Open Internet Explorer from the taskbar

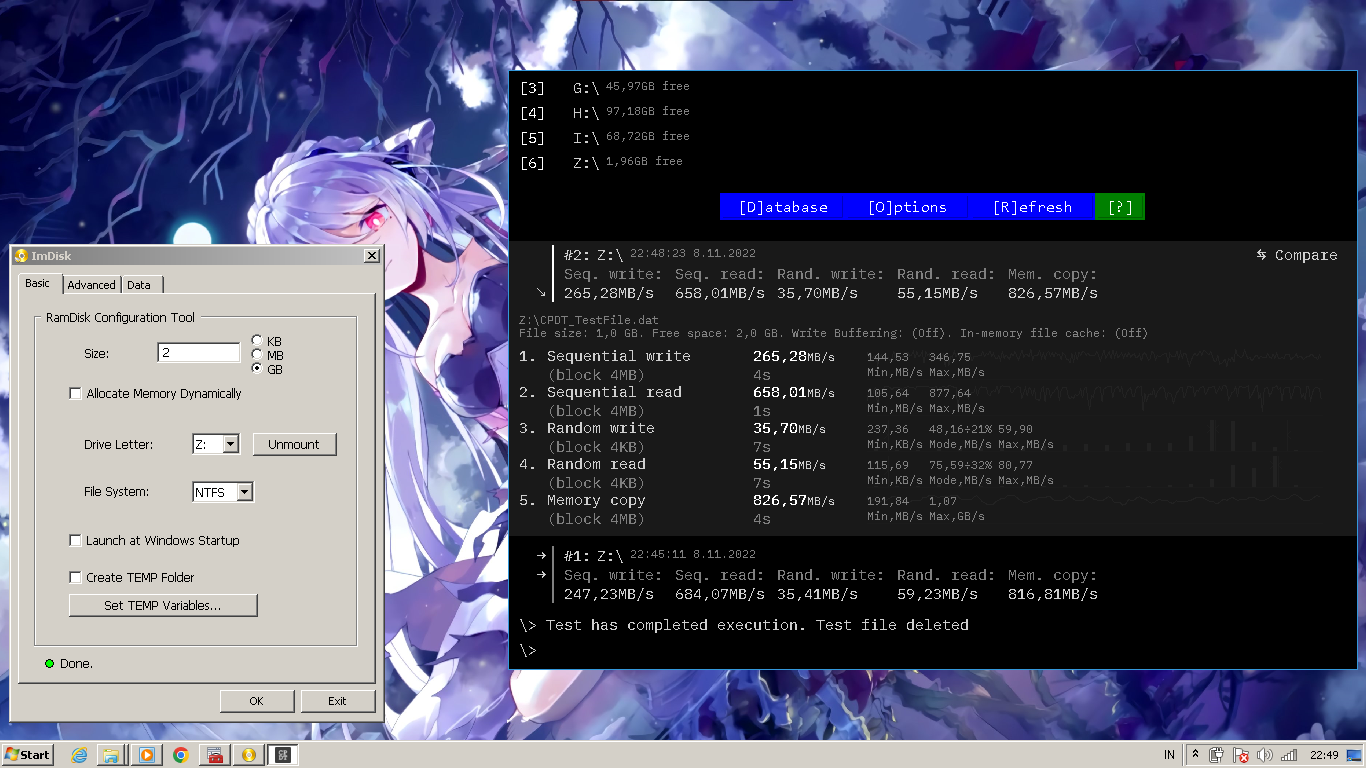79,755
